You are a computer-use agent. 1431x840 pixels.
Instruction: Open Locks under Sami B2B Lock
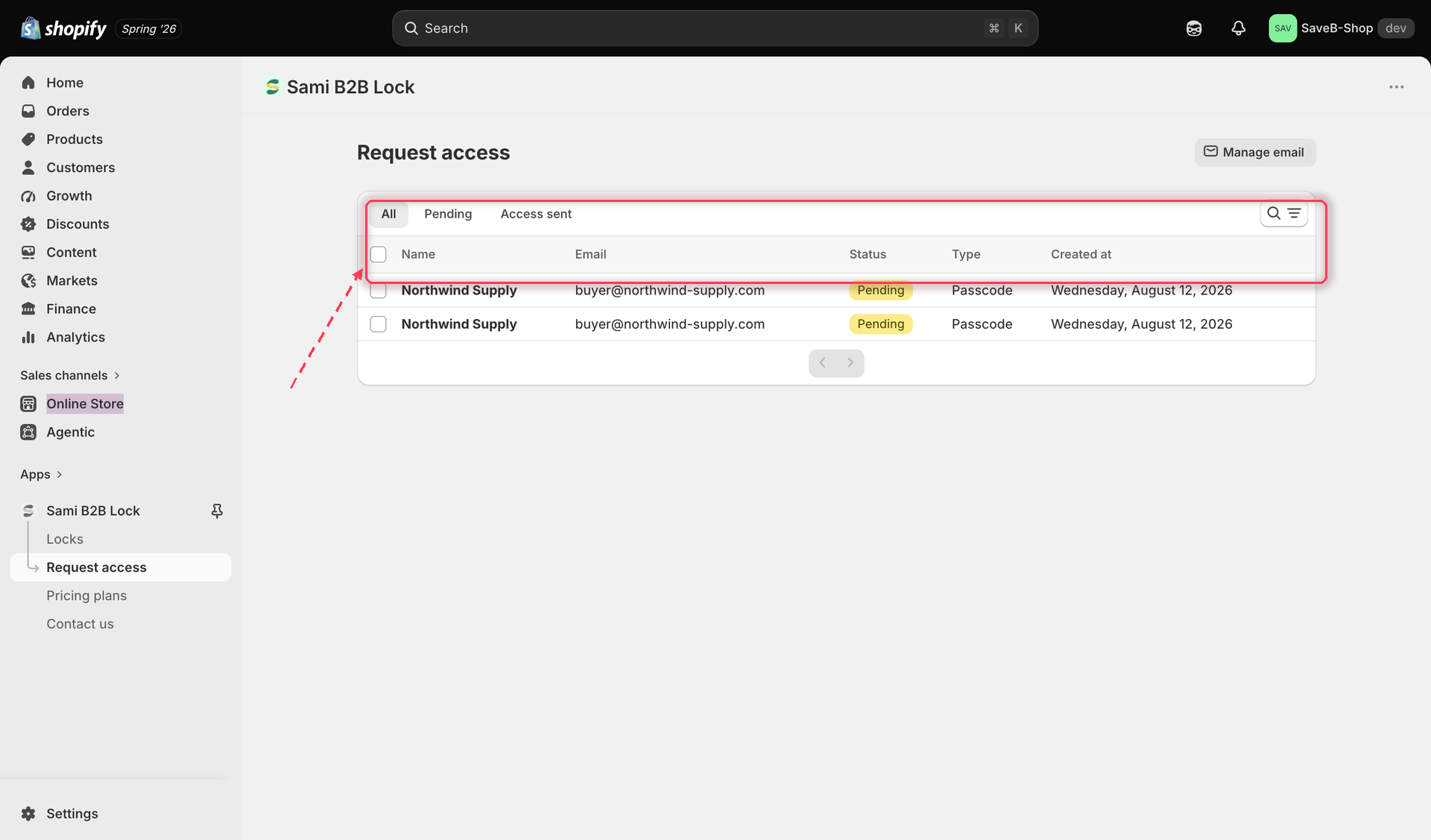click(65, 540)
